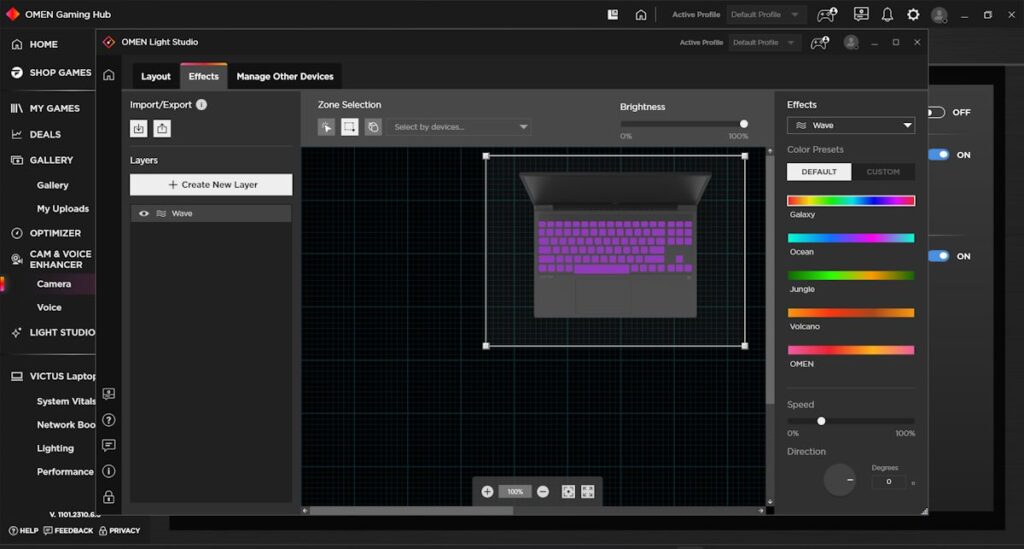Select the Galaxy color preset
The width and height of the screenshot is (1024, 549).
(x=850, y=200)
